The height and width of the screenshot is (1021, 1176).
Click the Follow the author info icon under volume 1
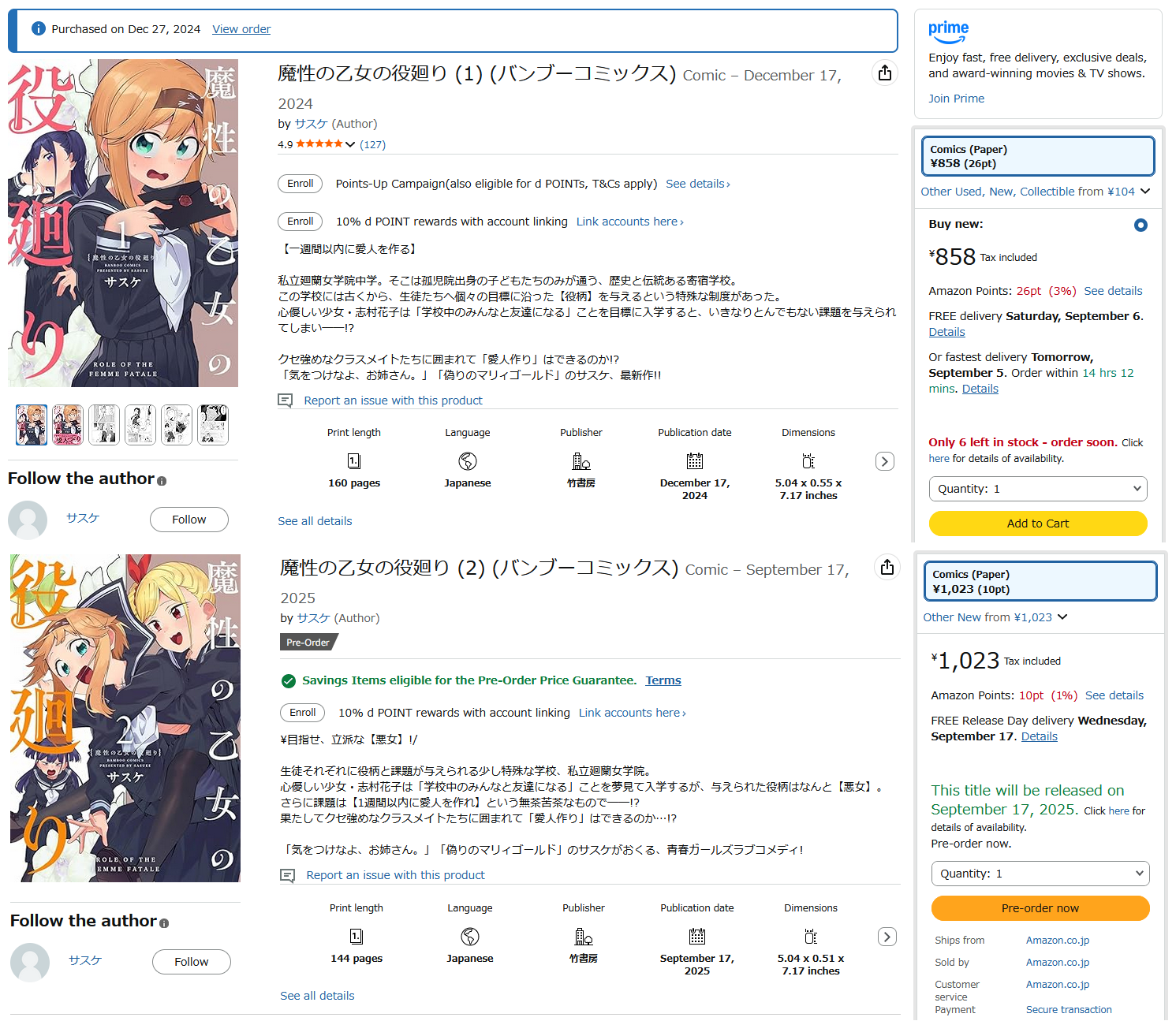[162, 481]
